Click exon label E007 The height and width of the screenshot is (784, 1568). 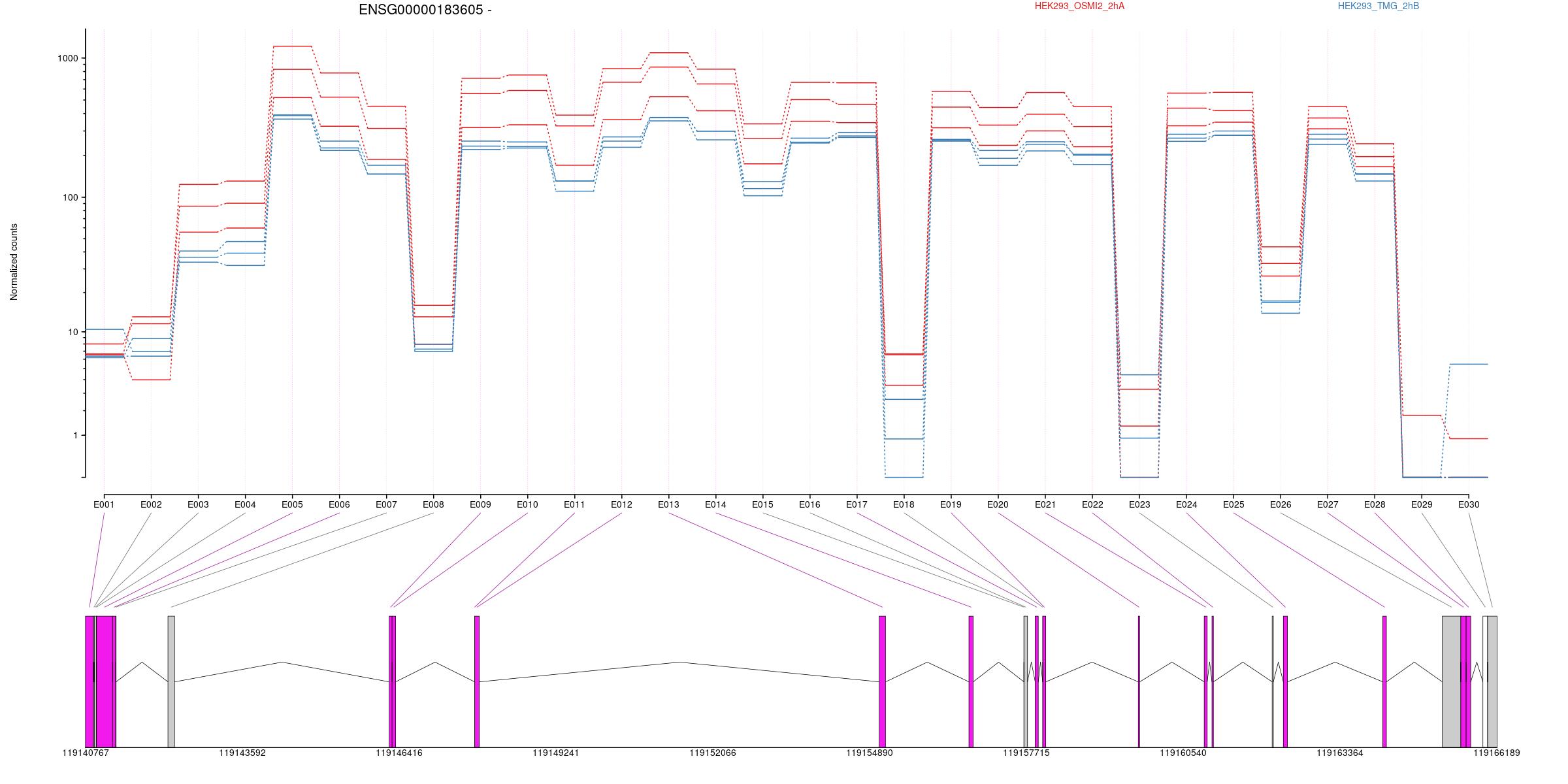coord(386,504)
